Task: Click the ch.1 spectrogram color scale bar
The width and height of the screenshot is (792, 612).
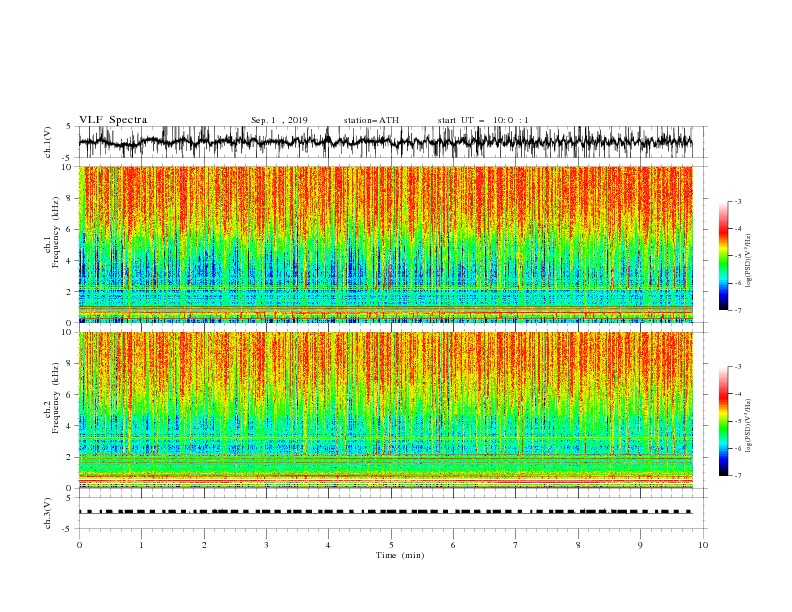Action: [x=723, y=256]
